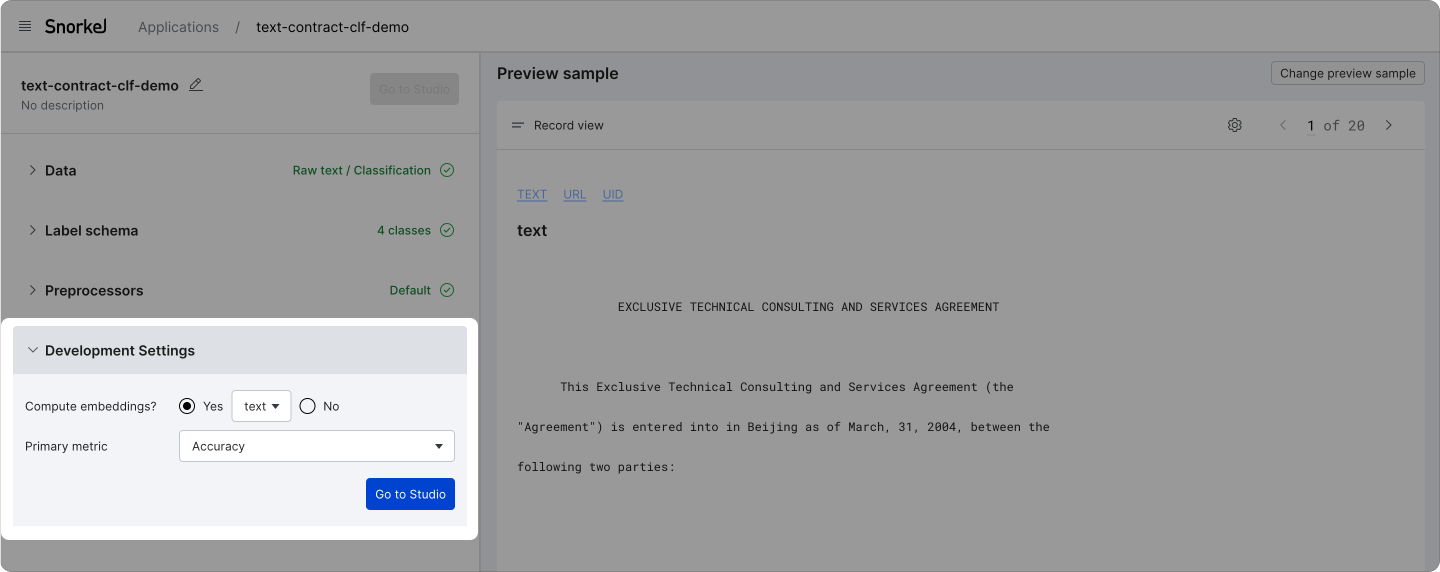Click the '1 of 20' record counter
Image resolution: width=1440 pixels, height=572 pixels.
click(1335, 125)
